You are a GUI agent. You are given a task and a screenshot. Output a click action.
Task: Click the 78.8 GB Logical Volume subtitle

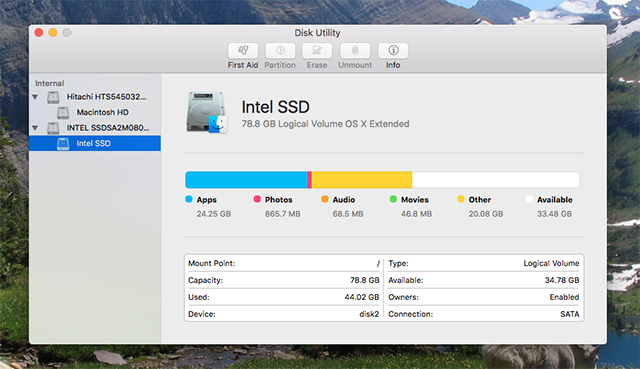[x=325, y=124]
